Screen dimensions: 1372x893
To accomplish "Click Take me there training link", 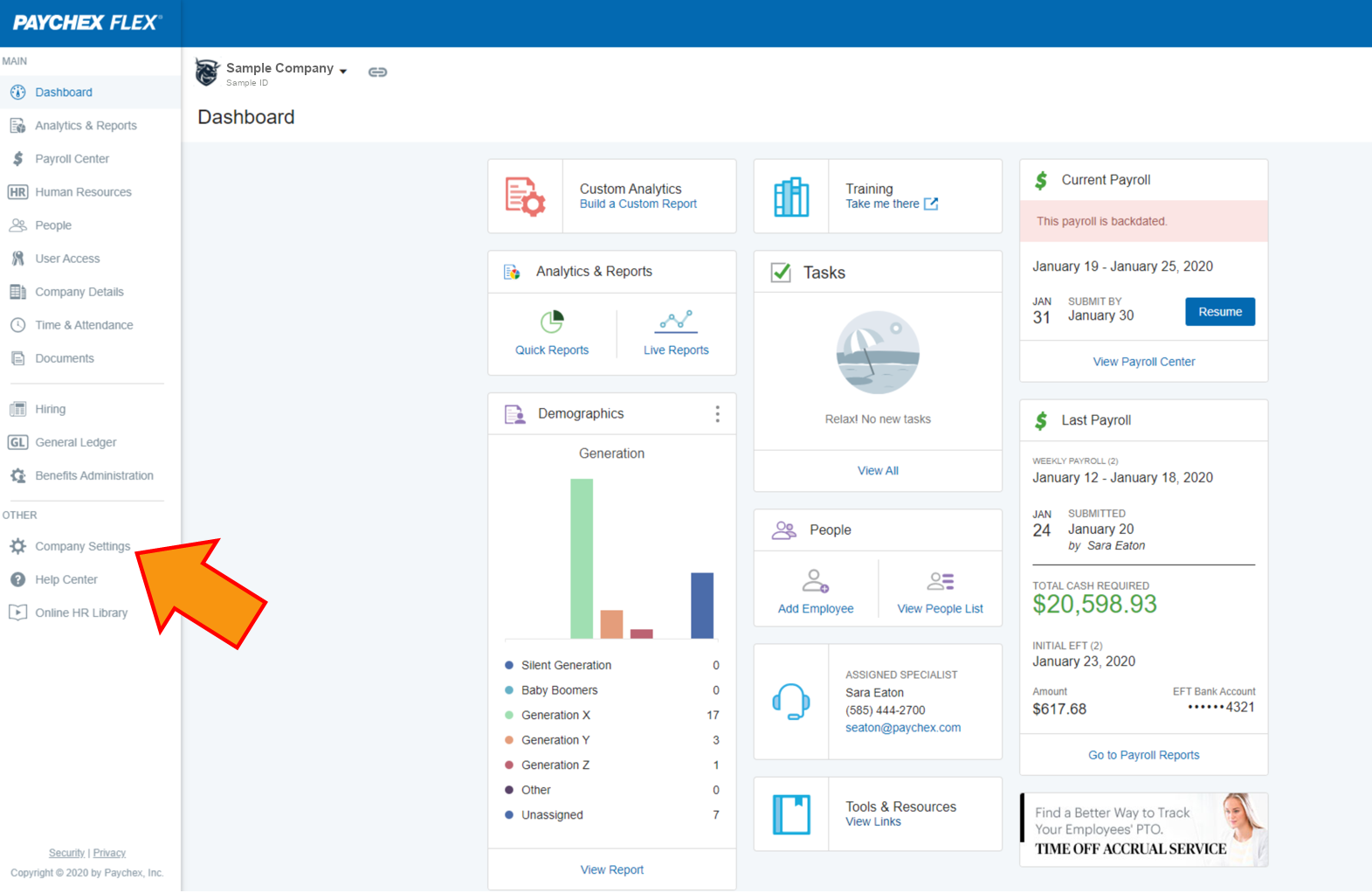I will click(892, 204).
